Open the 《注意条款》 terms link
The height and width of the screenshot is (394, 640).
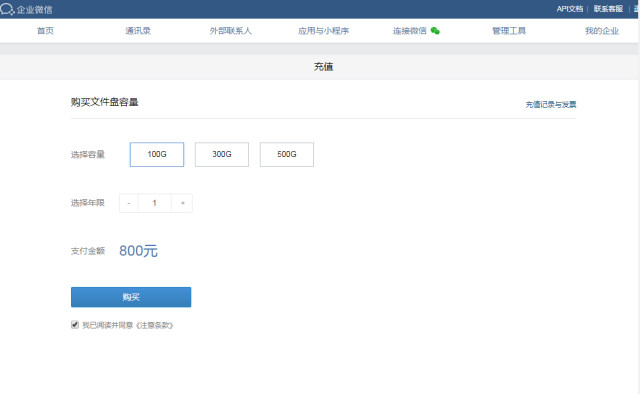point(154,325)
